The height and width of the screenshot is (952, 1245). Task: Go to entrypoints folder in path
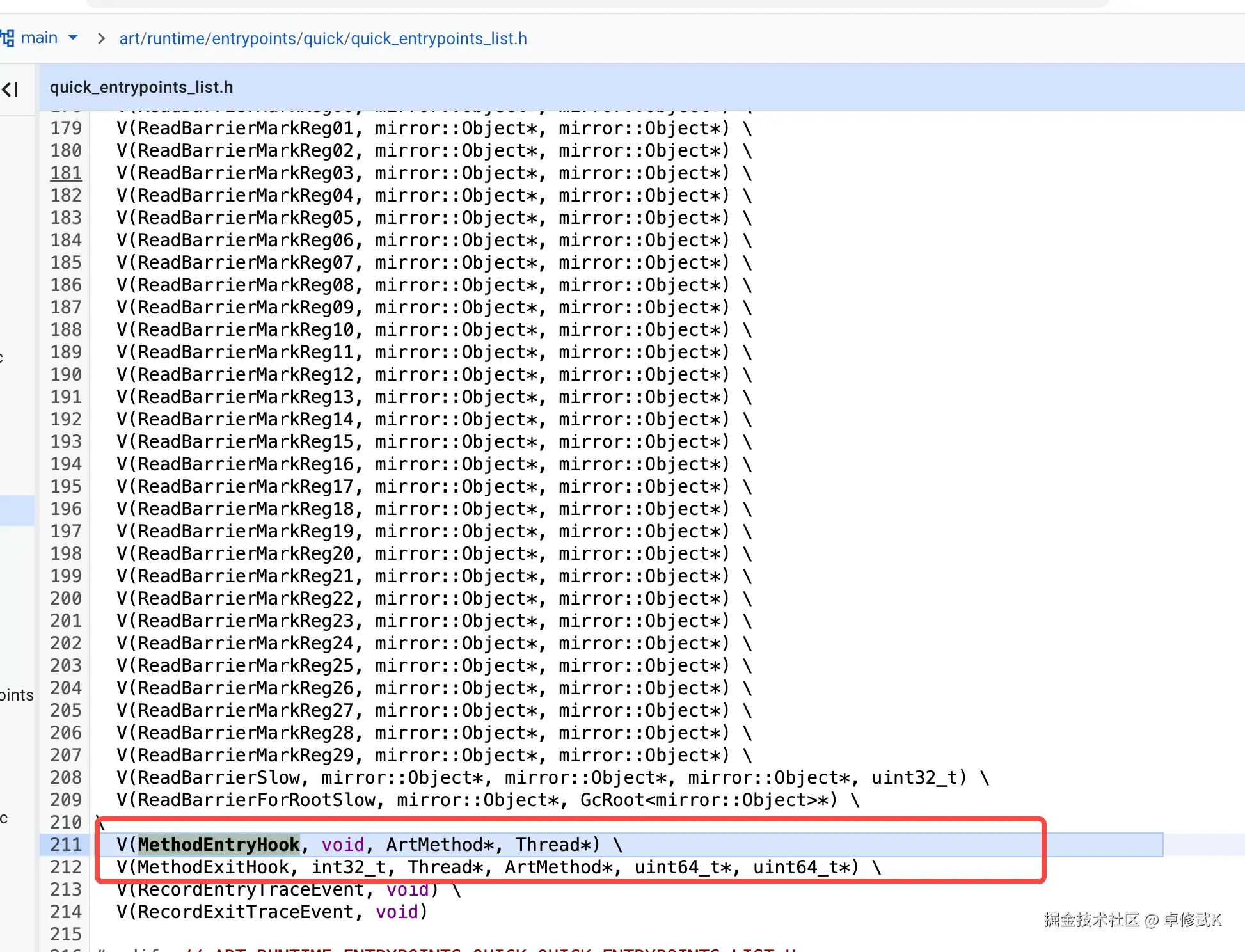(x=253, y=39)
